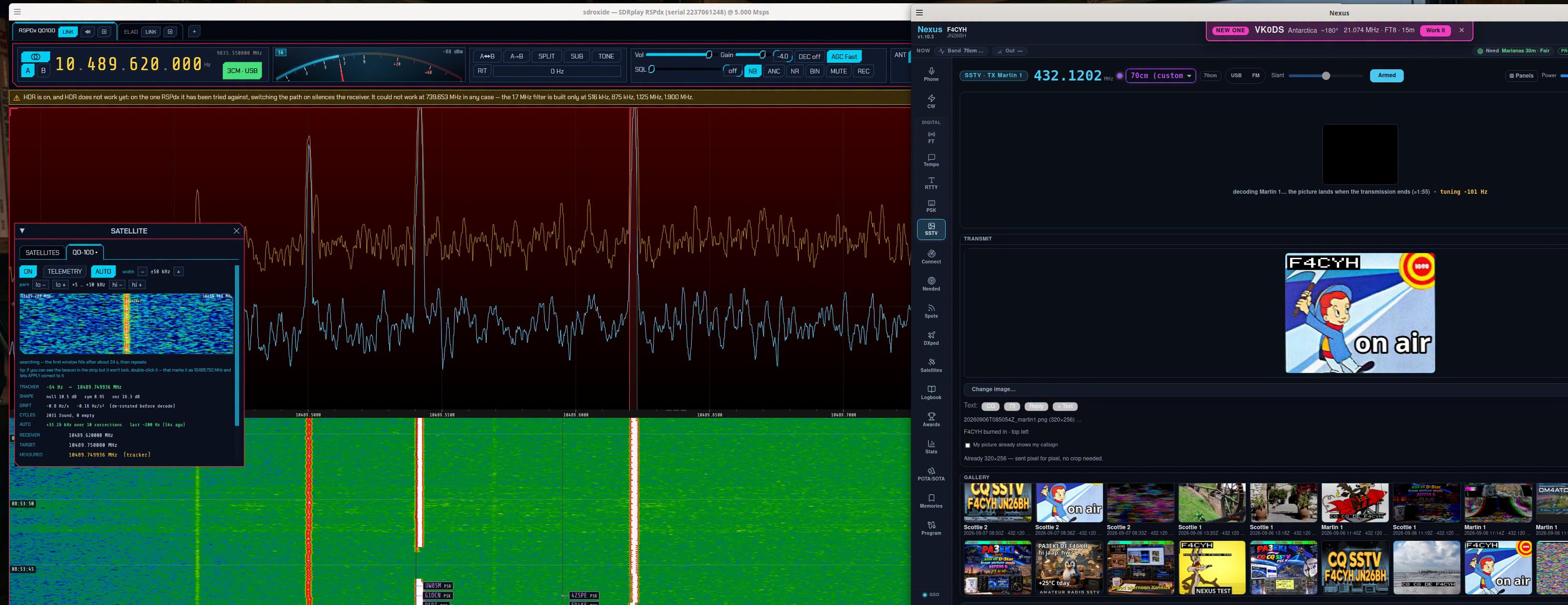Image resolution: width=1568 pixels, height=605 pixels.
Task: Toggle the satellite tracker ON button
Action: pyautogui.click(x=28, y=272)
